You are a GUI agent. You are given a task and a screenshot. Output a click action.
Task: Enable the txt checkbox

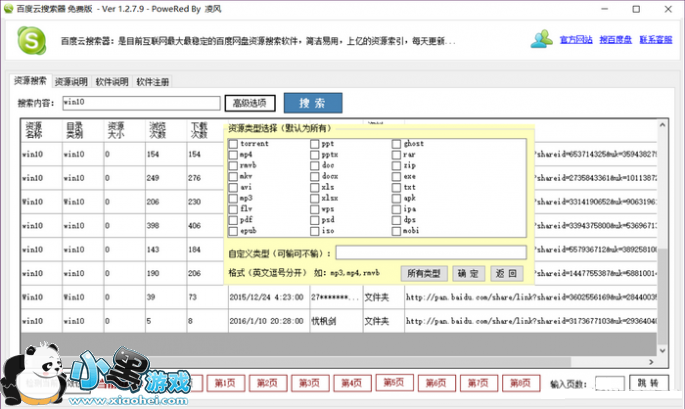(x=396, y=187)
